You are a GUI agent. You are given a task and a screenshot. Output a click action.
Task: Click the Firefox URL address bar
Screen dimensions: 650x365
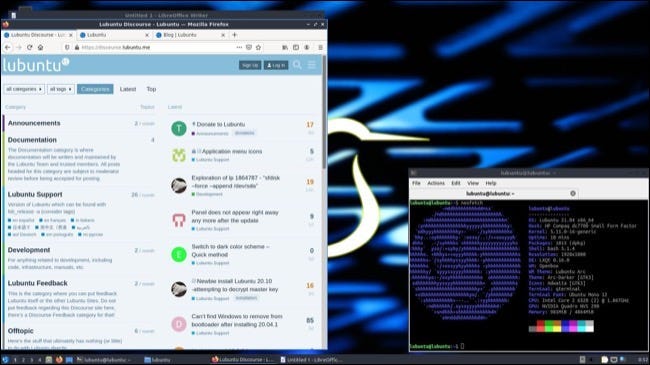click(158, 47)
